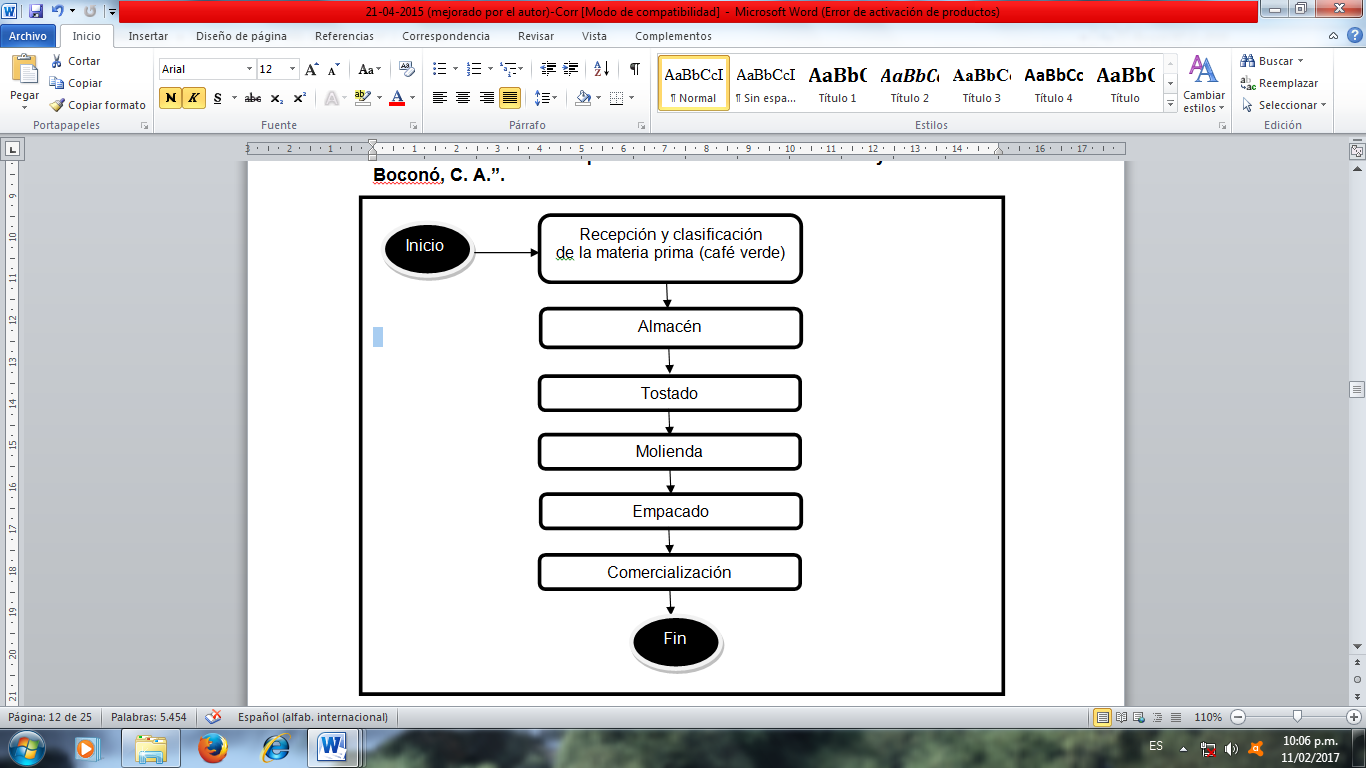Click the zoom slider handle
The image size is (1366, 768).
[1297, 717]
